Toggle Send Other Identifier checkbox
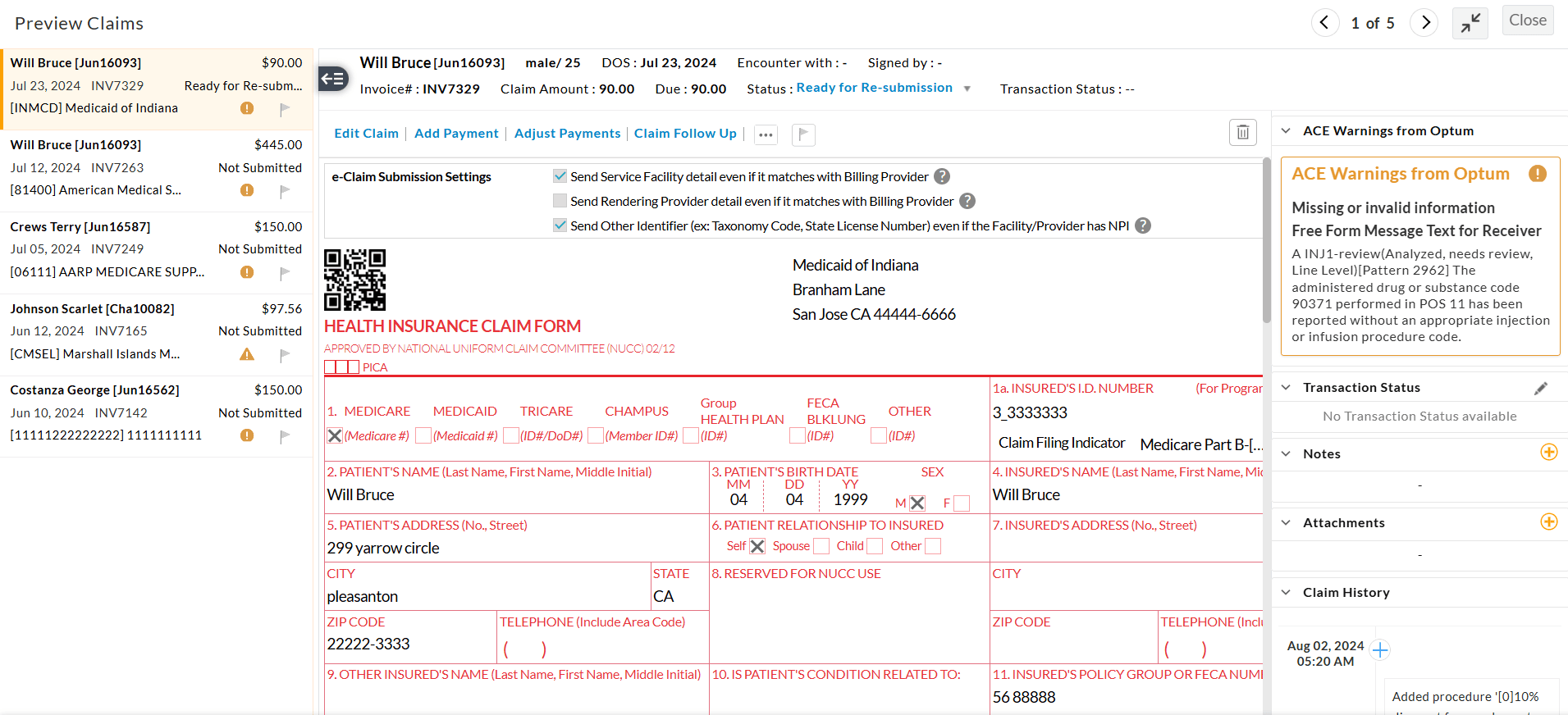Image resolution: width=1568 pixels, height=715 pixels. 560,225
